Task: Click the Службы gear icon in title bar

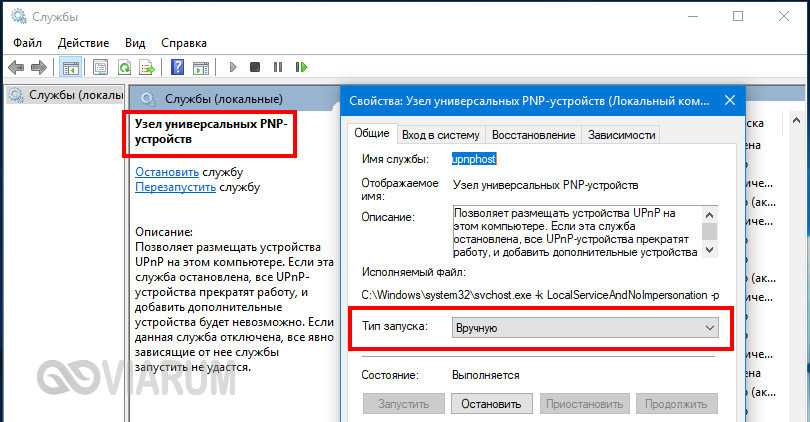Action: 19,17
